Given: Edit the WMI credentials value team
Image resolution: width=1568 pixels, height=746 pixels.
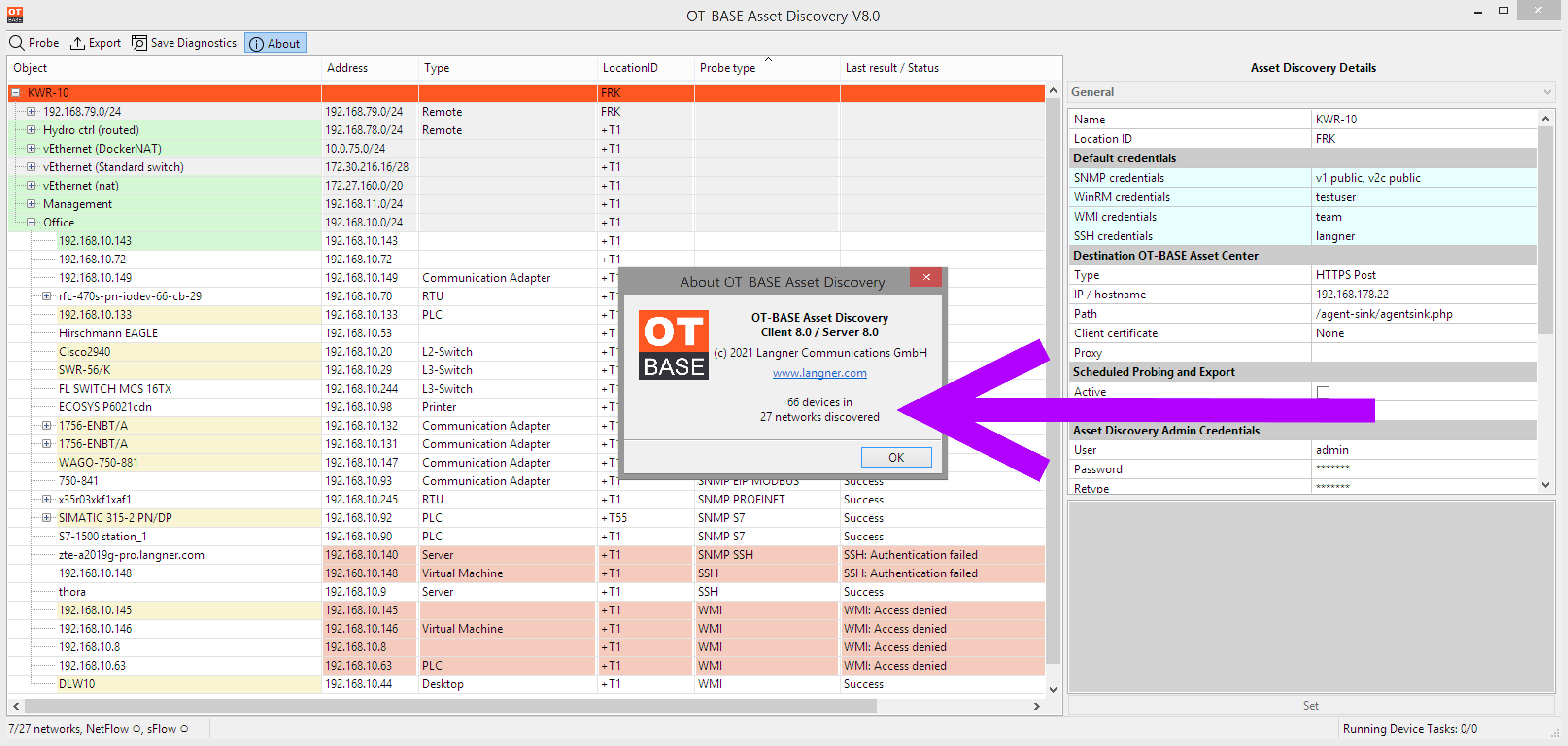Looking at the screenshot, I should pyautogui.click(x=1424, y=217).
